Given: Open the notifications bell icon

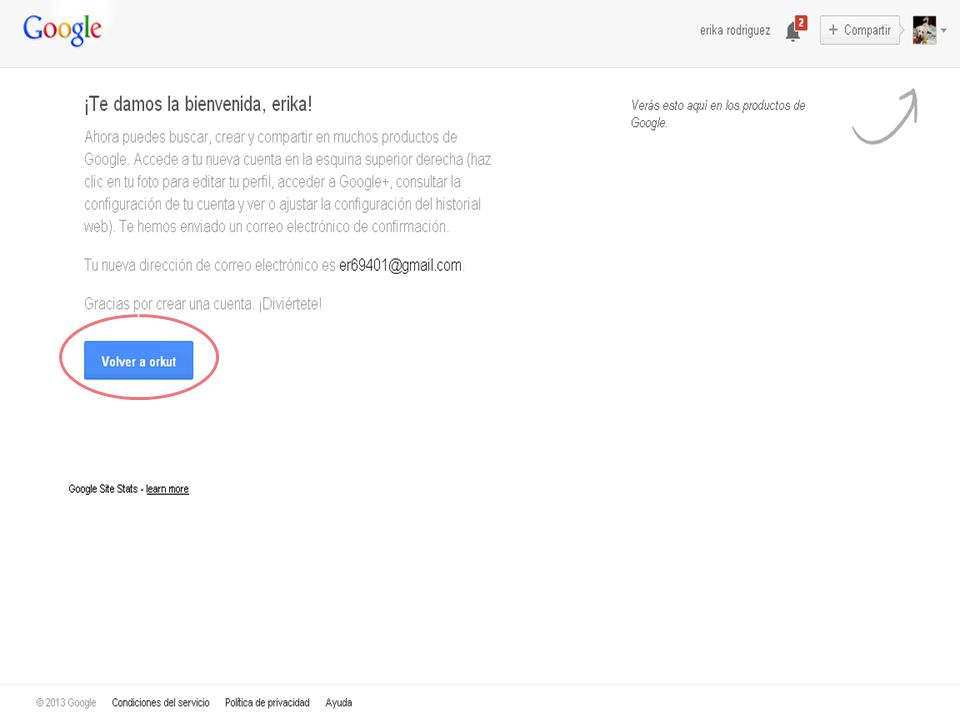Looking at the screenshot, I should coord(795,29).
